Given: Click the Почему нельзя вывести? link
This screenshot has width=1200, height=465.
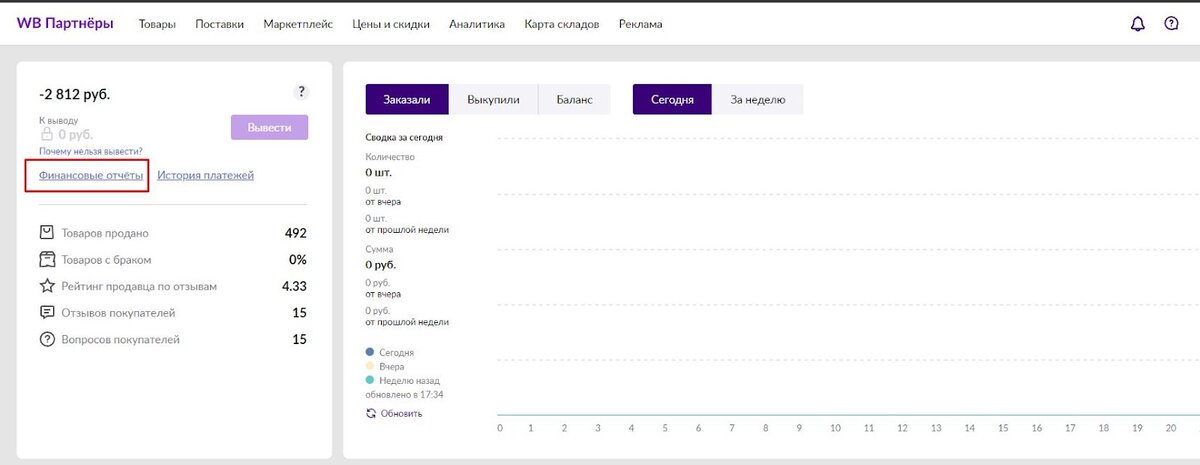Looking at the screenshot, I should coord(90,151).
